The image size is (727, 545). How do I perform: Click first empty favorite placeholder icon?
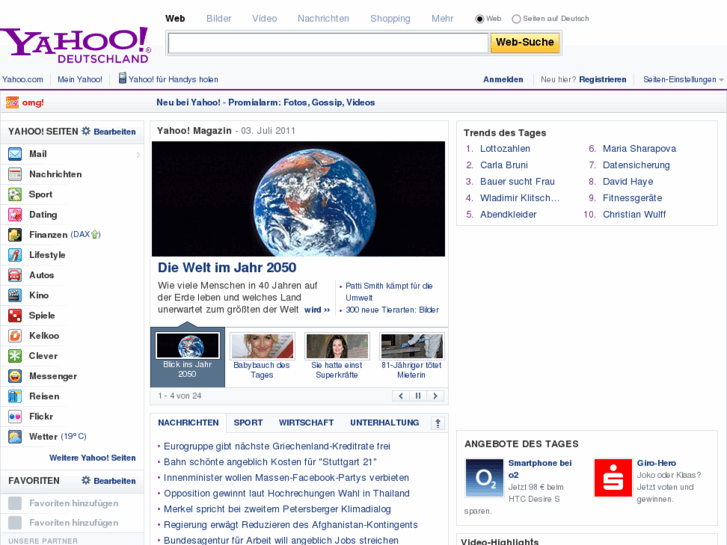pyautogui.click(x=15, y=503)
